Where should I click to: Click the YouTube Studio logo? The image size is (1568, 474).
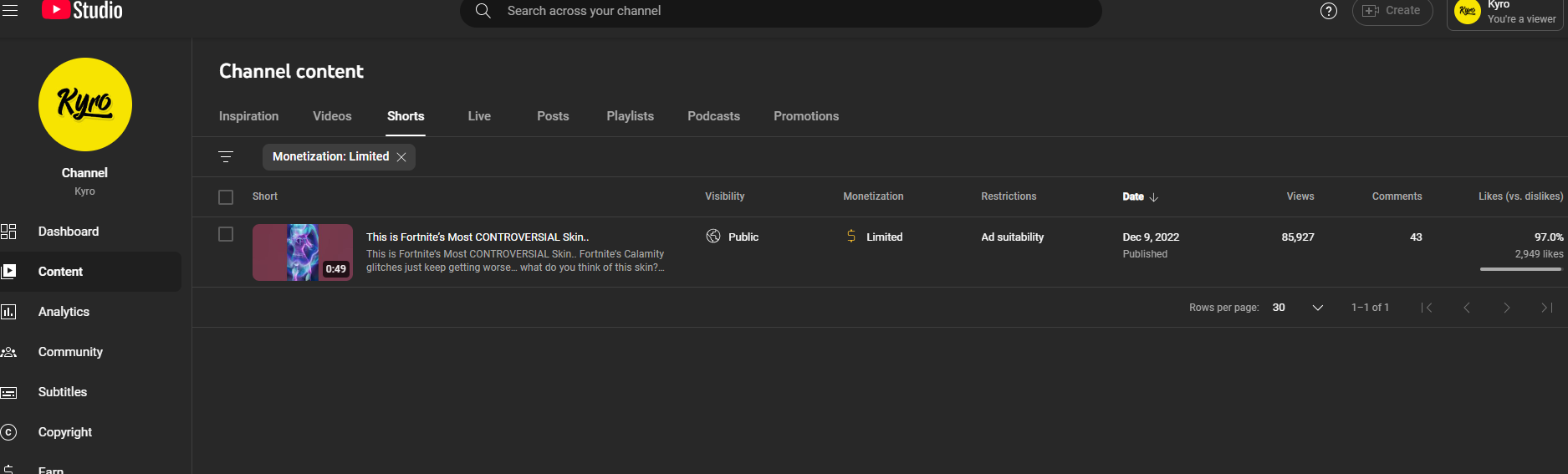pos(82,10)
